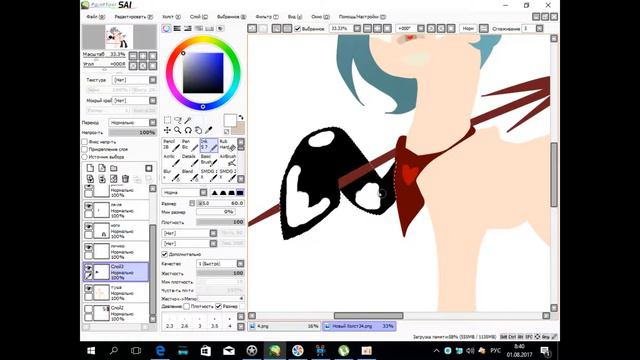
Task: Show the HSV slider panel
Action: pos(188,28)
